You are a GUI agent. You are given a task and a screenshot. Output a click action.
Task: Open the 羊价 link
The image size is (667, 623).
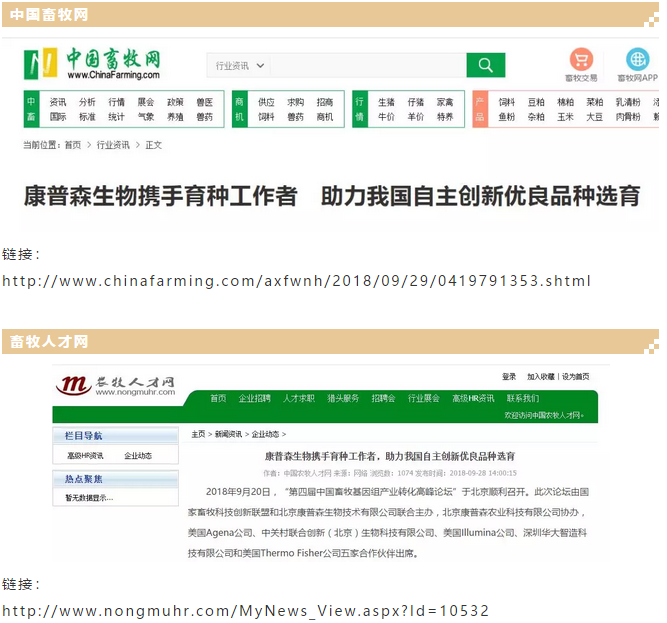(416, 117)
